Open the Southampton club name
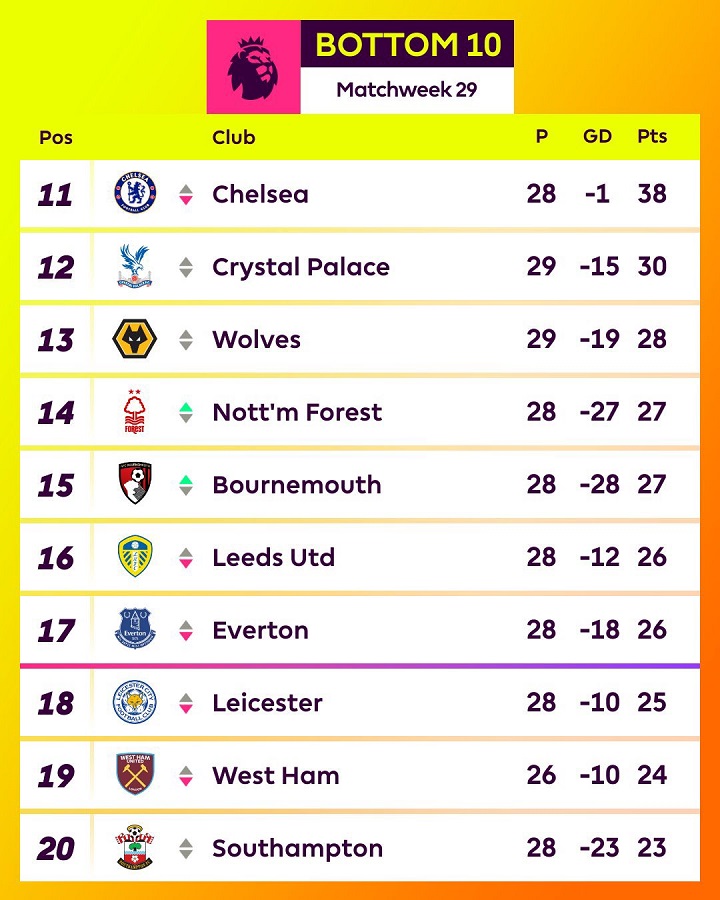The image size is (720, 900). coord(297,849)
